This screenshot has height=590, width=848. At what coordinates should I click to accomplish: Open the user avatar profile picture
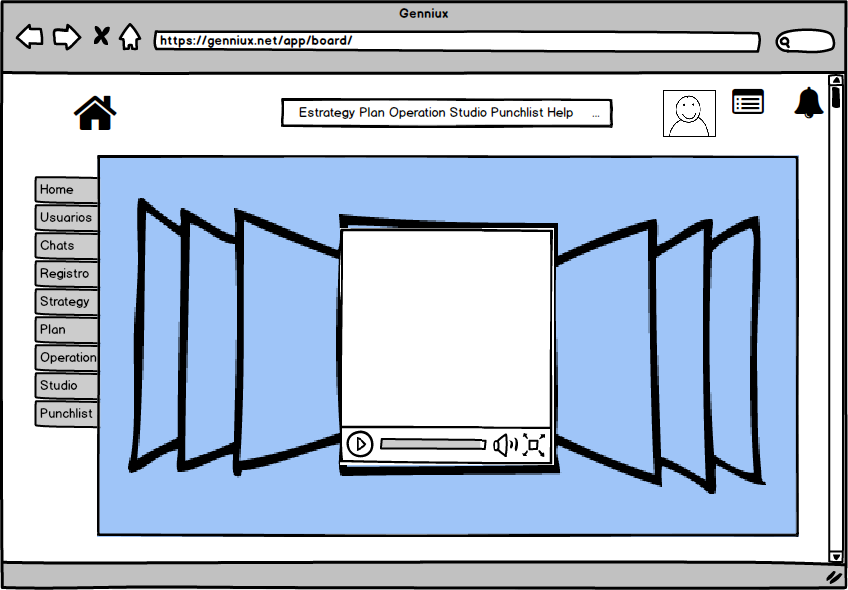click(x=689, y=113)
